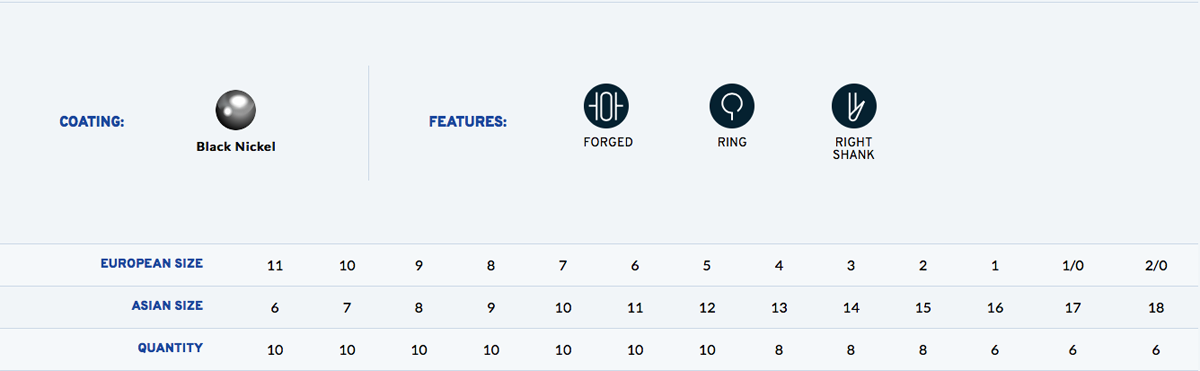Screen dimensions: 1200x371
Task: Click Asian size 13 cell
Action: pyautogui.click(x=779, y=308)
